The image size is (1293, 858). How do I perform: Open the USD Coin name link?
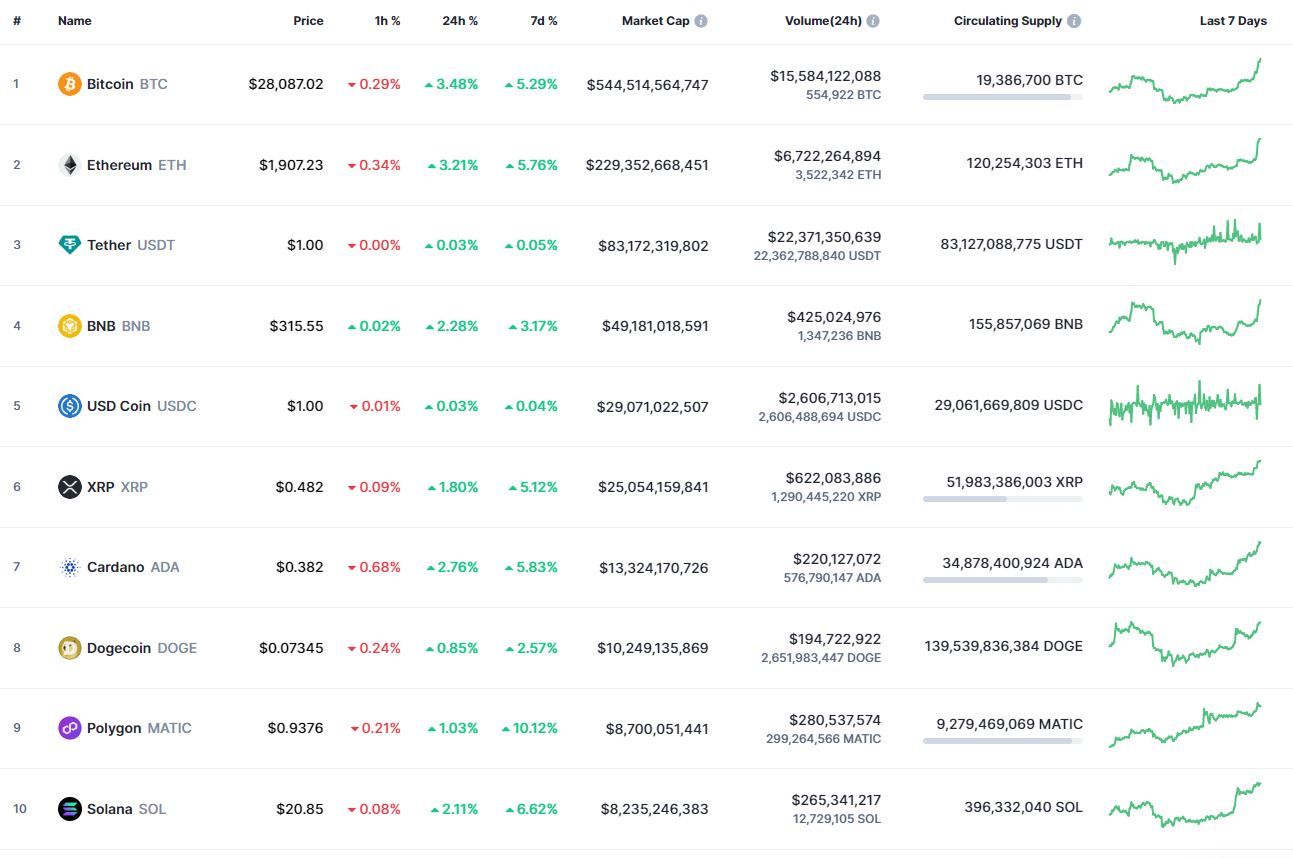[x=119, y=406]
